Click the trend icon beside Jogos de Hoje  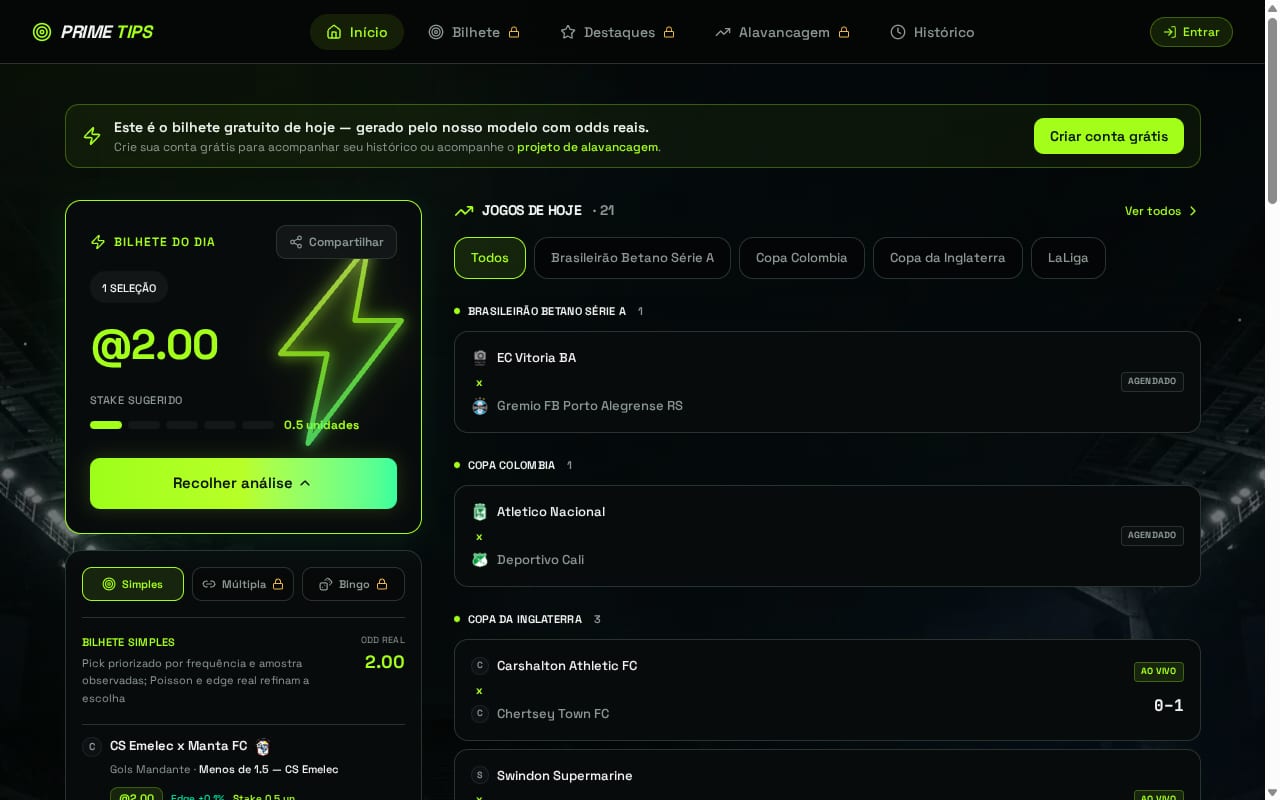464,211
